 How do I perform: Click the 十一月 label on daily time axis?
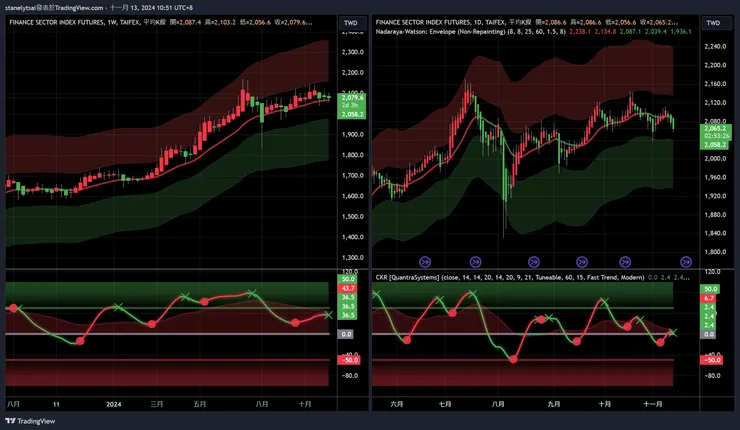[653, 404]
